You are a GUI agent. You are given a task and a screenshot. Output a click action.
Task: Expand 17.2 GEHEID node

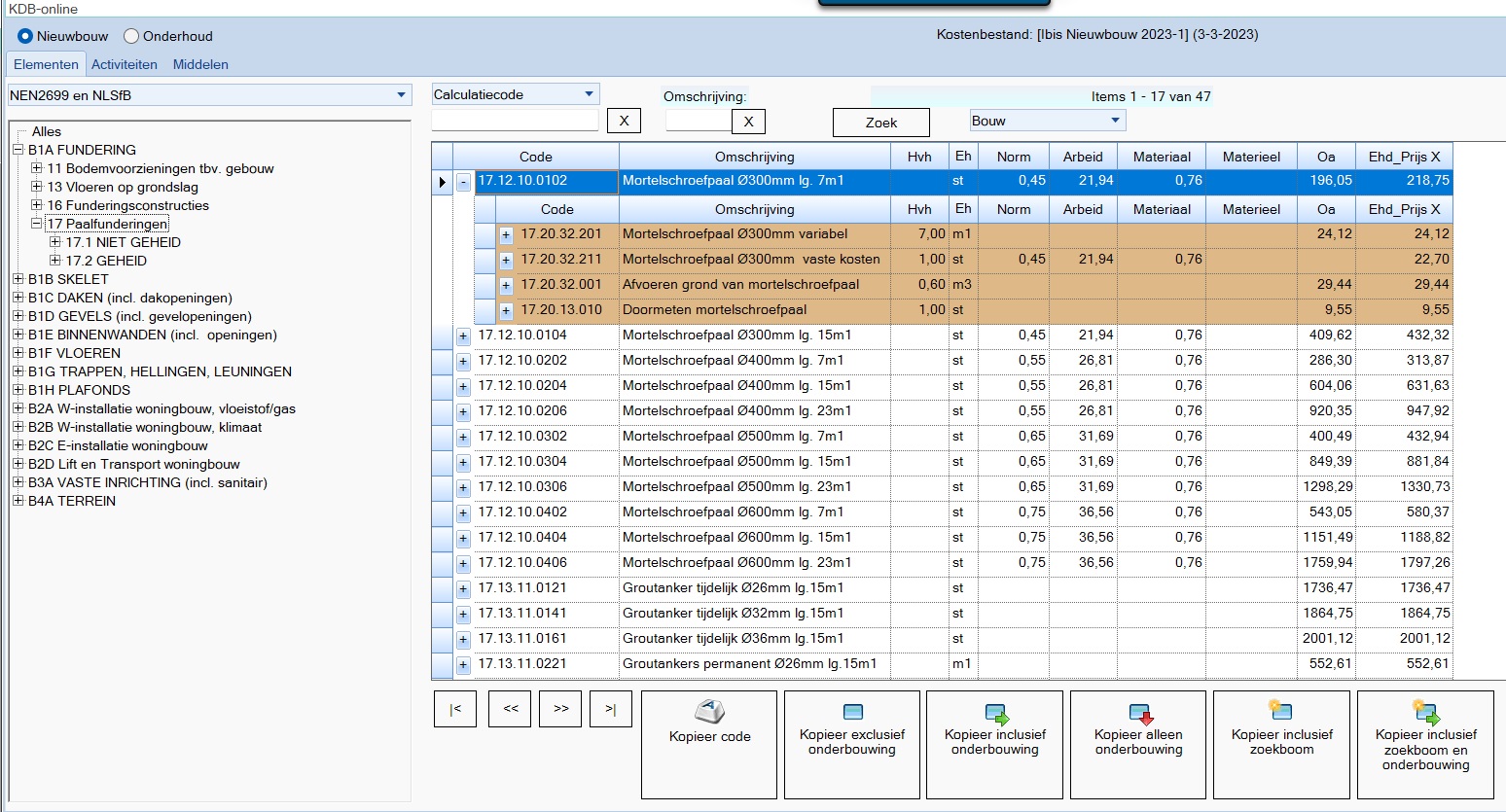[x=54, y=261]
